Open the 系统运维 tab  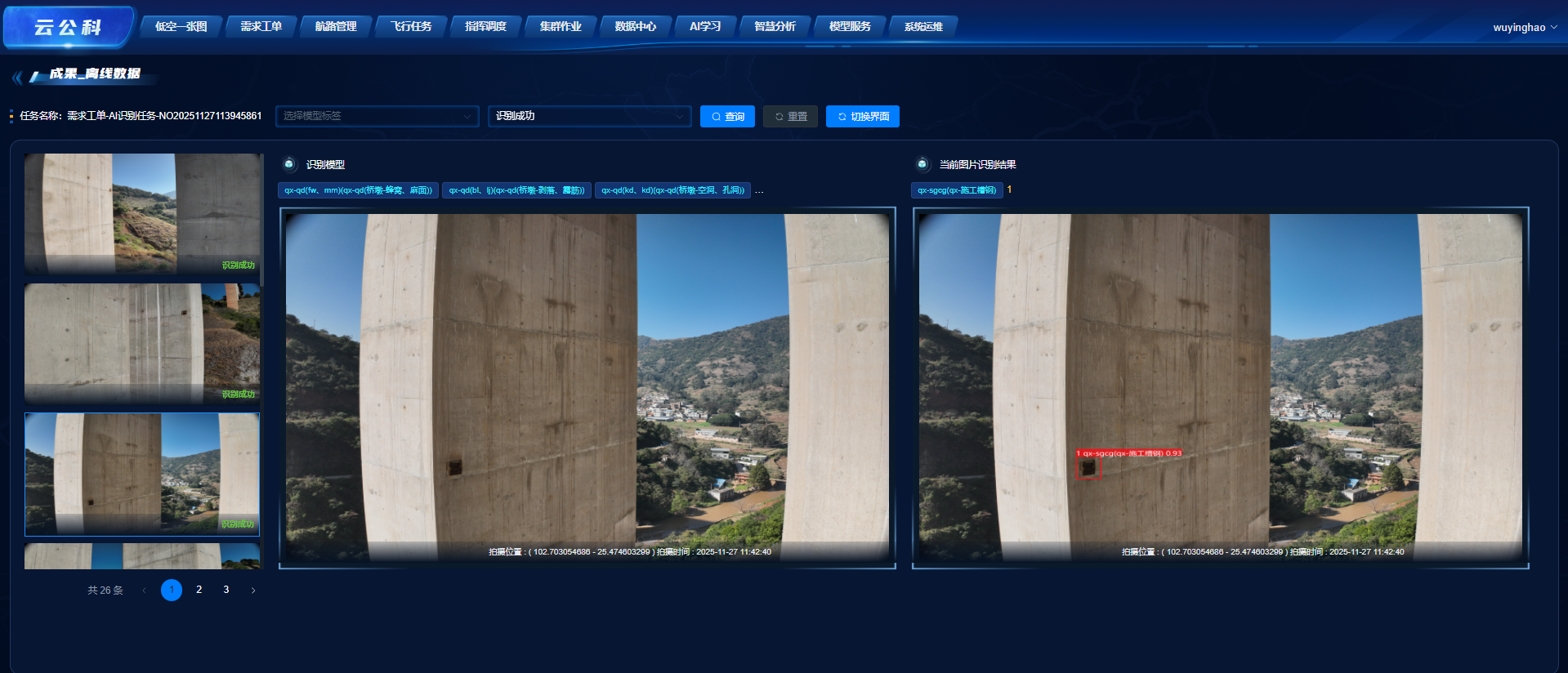pyautogui.click(x=923, y=26)
